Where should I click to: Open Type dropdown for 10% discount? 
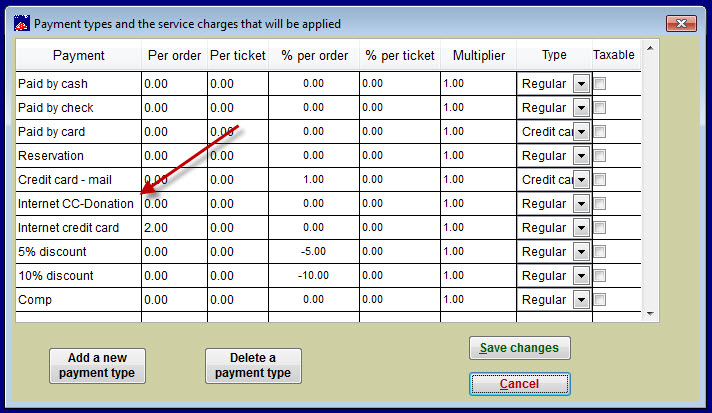tap(581, 276)
